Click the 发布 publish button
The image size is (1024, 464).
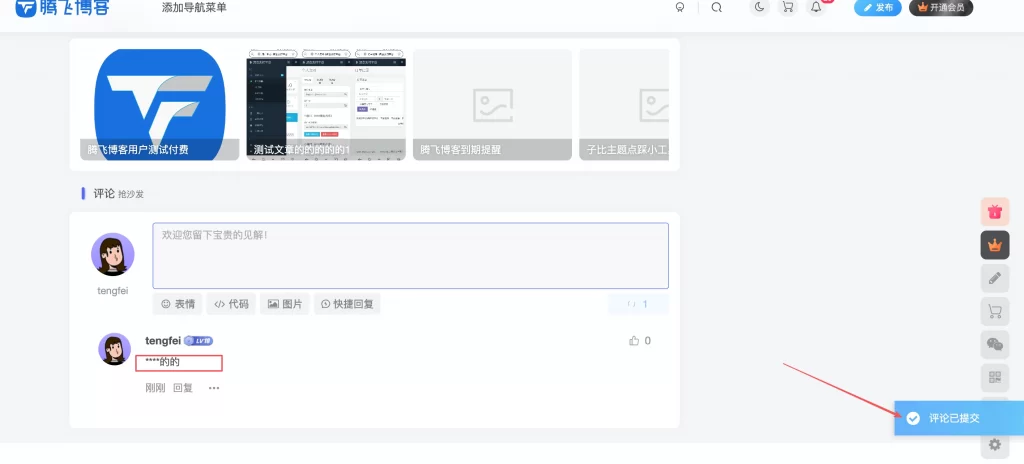878,7
